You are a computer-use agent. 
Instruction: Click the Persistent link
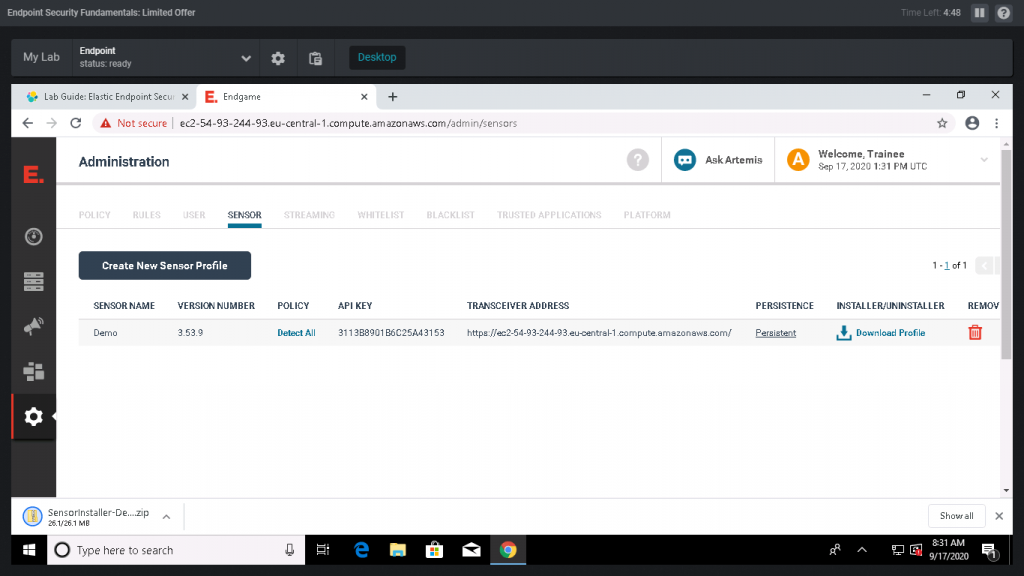[776, 333]
